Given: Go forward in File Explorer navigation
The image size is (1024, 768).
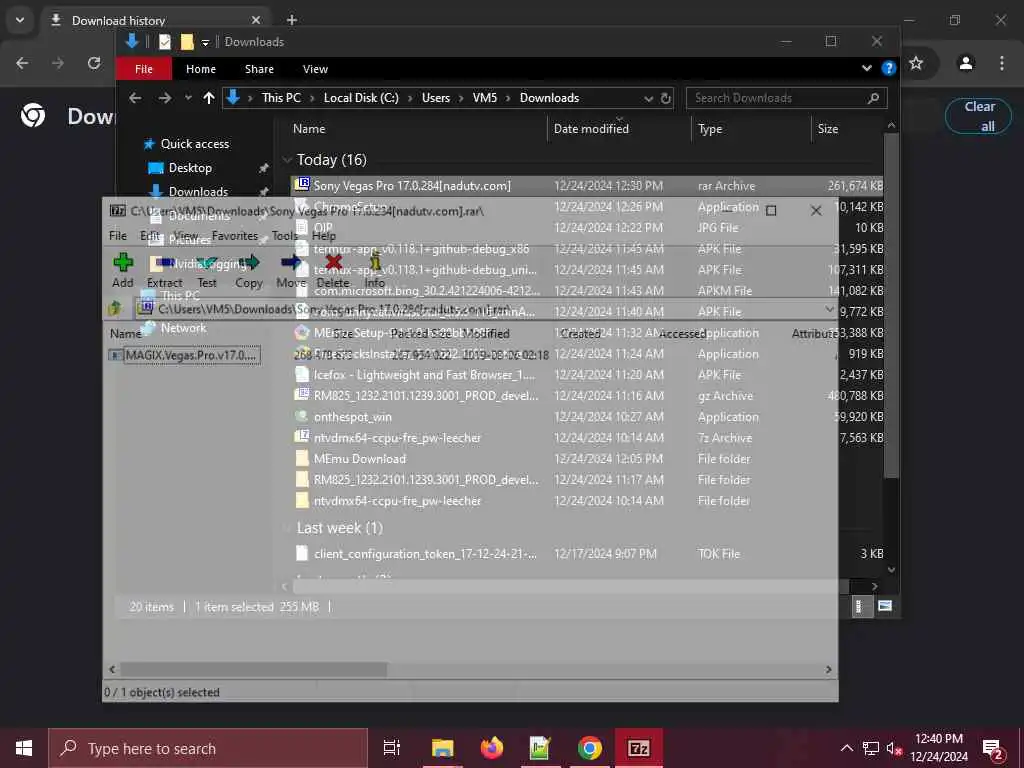Looking at the screenshot, I should pyautogui.click(x=165, y=98).
